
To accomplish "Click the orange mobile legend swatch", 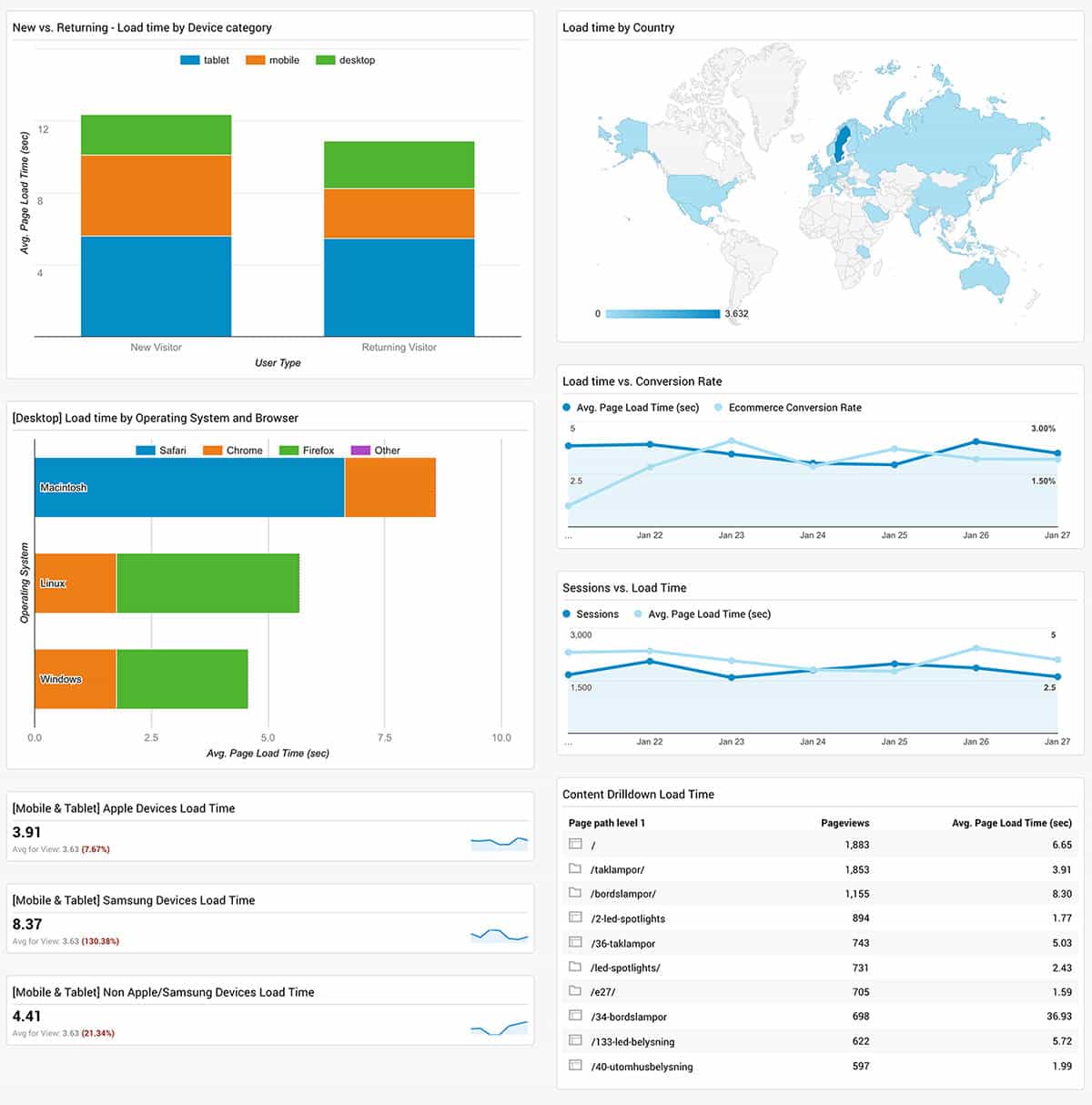I will [x=255, y=60].
